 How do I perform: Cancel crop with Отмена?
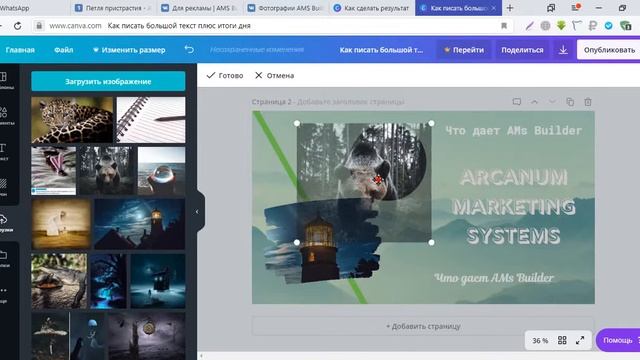point(275,76)
